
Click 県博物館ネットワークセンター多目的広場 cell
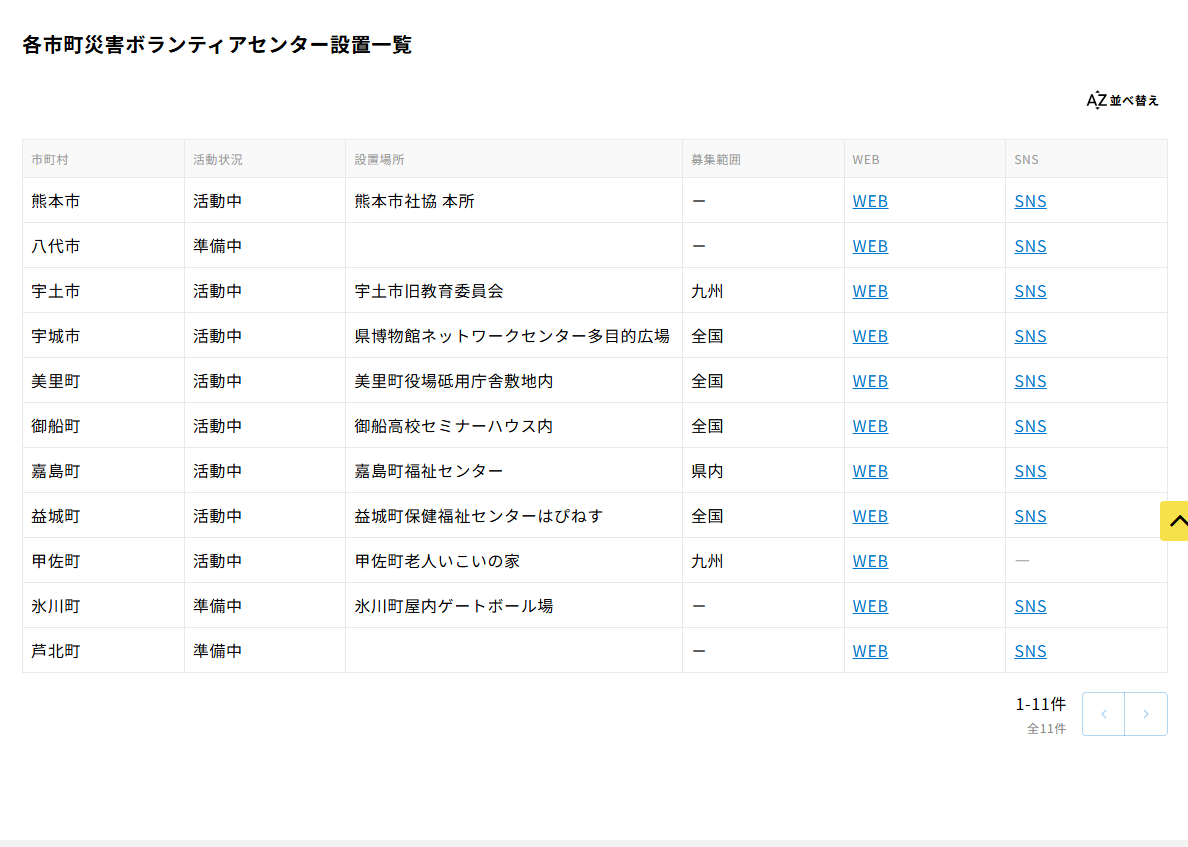[514, 336]
